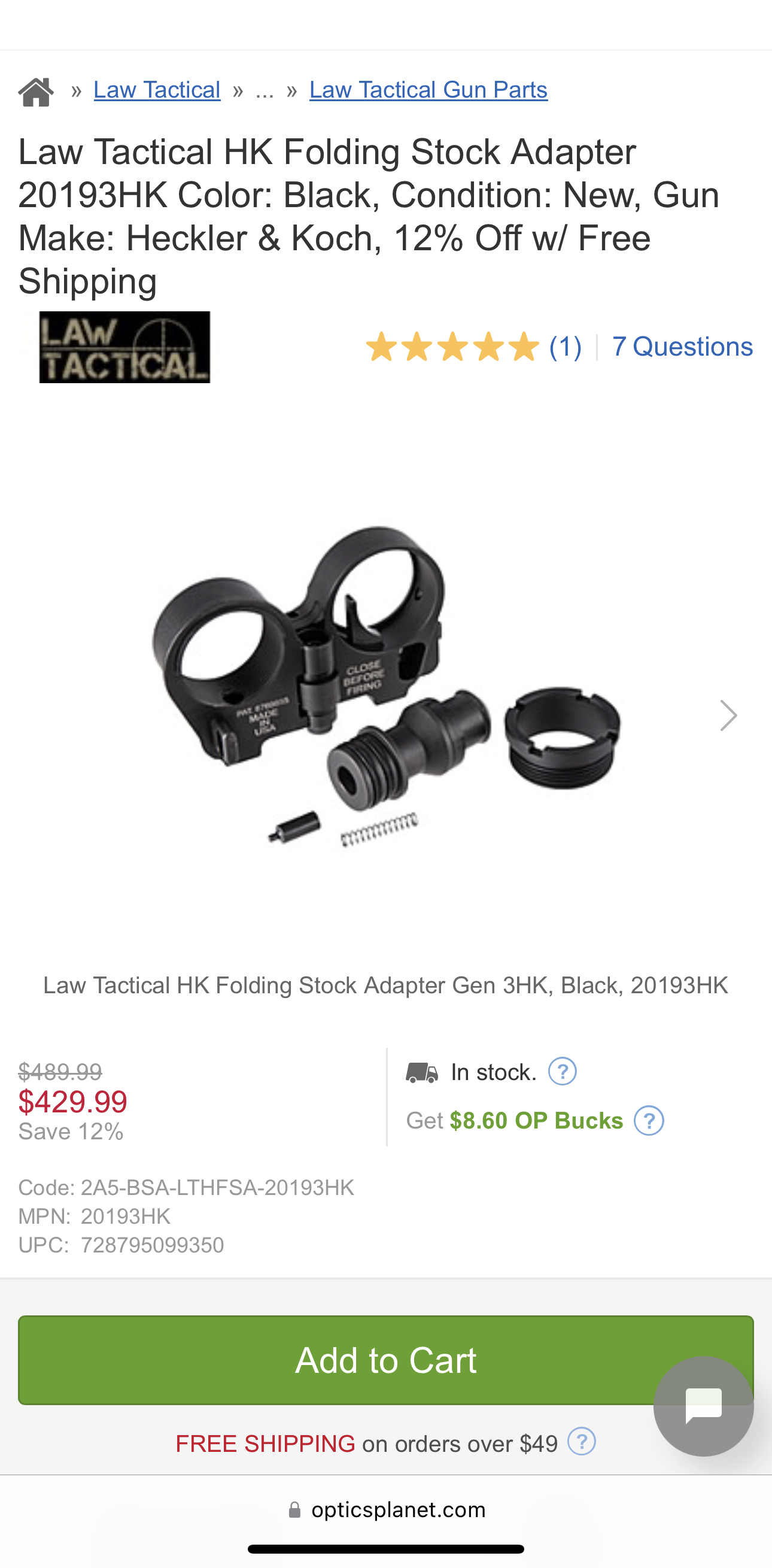
Task: Open the 7 Questions section
Action: coord(683,347)
